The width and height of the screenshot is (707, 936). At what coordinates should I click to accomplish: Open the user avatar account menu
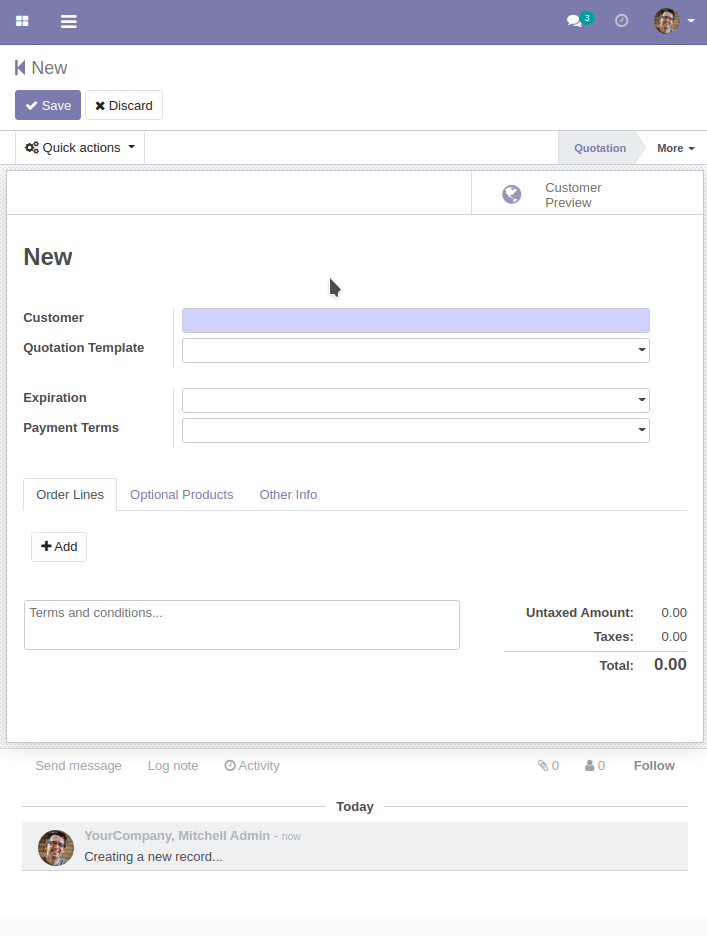pyautogui.click(x=666, y=21)
